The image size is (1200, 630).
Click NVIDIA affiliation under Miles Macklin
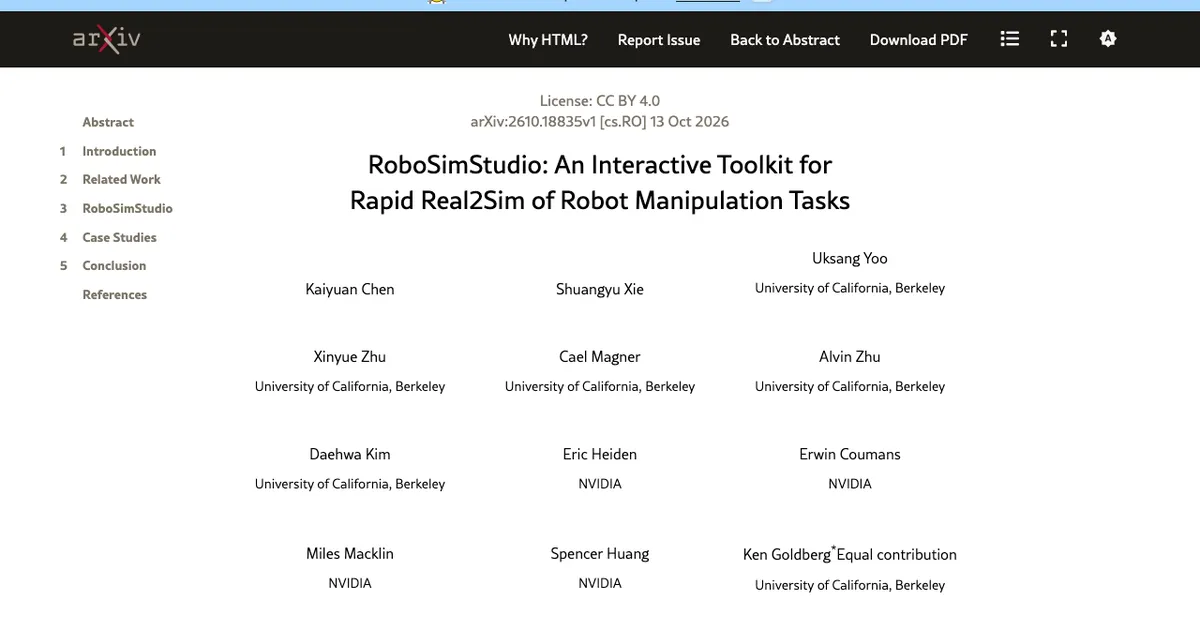[350, 583]
